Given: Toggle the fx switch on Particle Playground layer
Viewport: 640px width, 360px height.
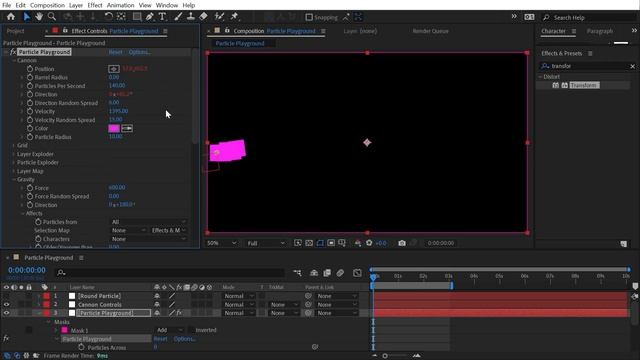Looking at the screenshot, I should coord(179,313).
